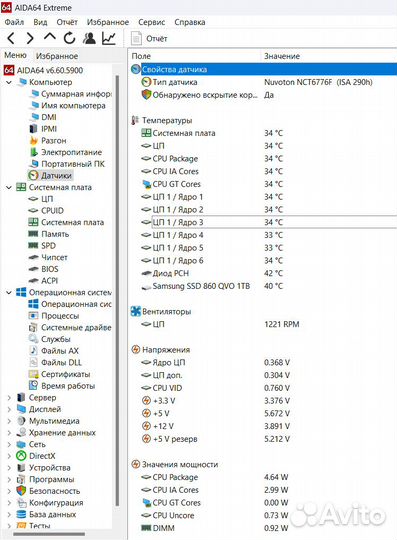This screenshot has width=397, height=540.
Task: Select the Сертификаты tree item
Action: [66, 374]
